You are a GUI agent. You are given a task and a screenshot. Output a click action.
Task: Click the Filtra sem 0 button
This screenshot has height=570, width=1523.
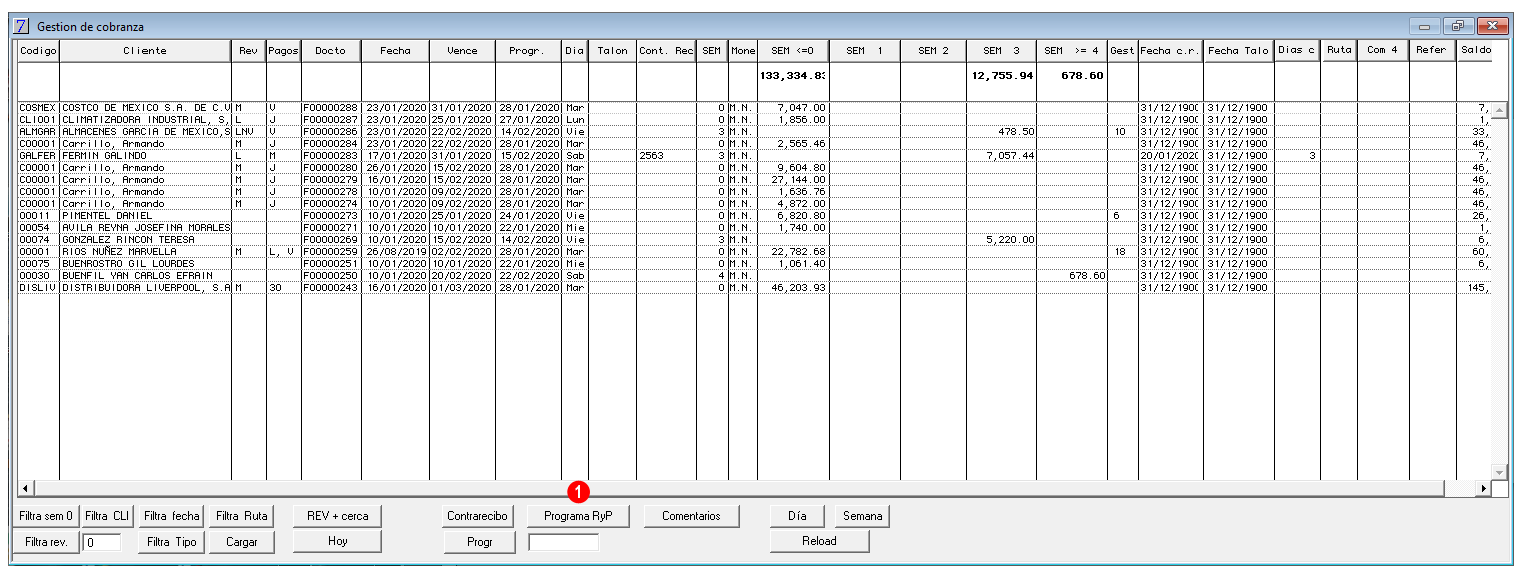46,516
